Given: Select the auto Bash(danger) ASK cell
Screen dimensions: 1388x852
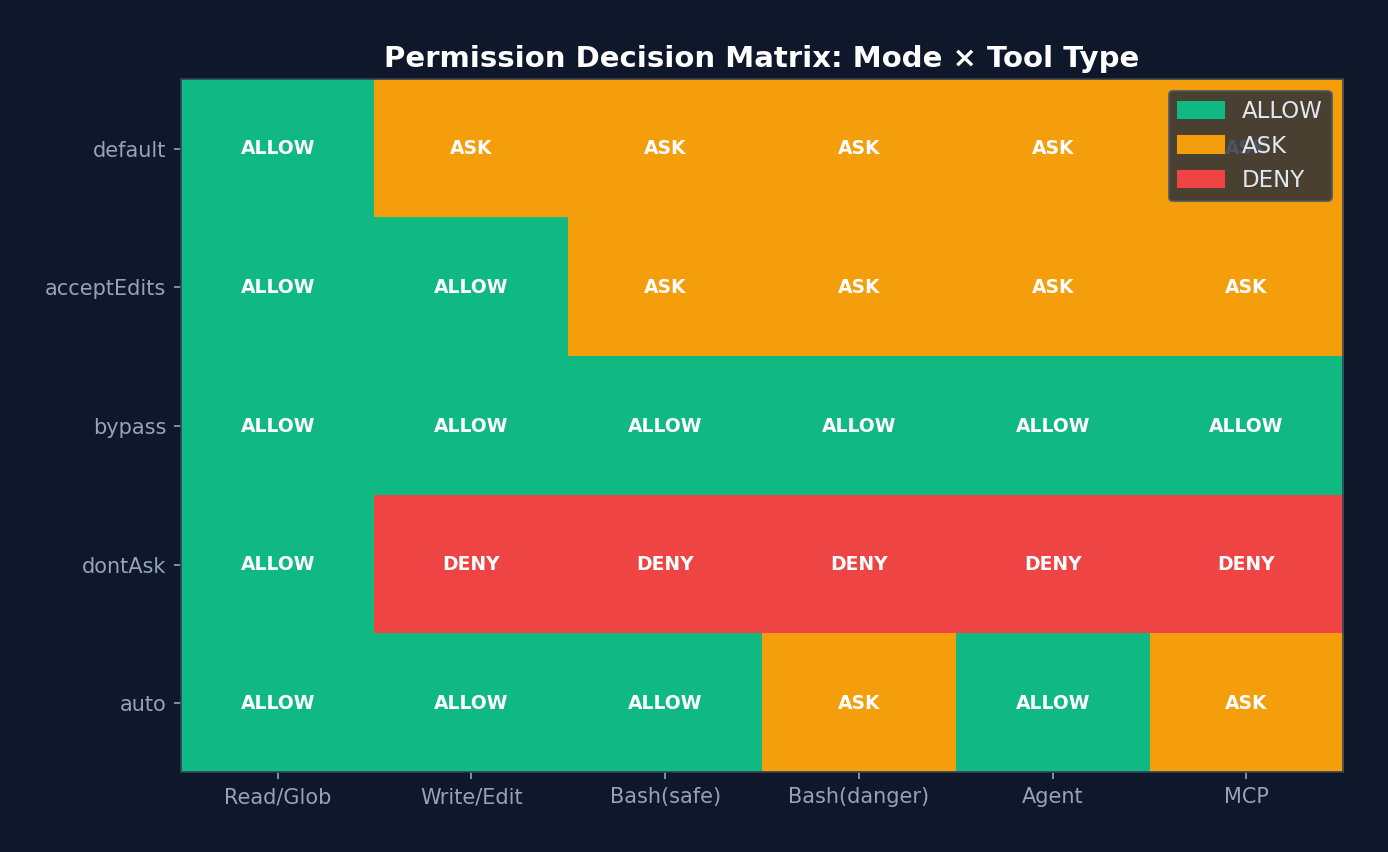Looking at the screenshot, I should click(858, 703).
